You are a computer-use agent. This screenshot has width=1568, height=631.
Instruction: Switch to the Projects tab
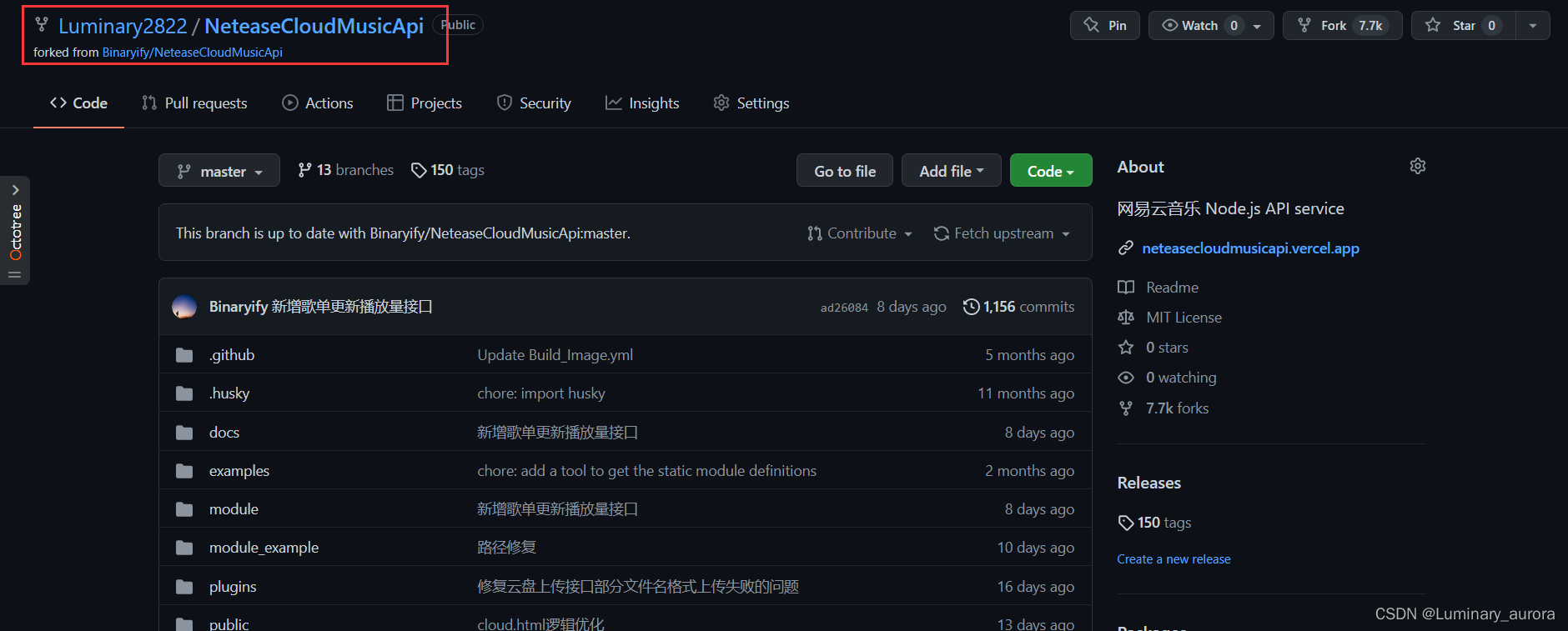(425, 103)
